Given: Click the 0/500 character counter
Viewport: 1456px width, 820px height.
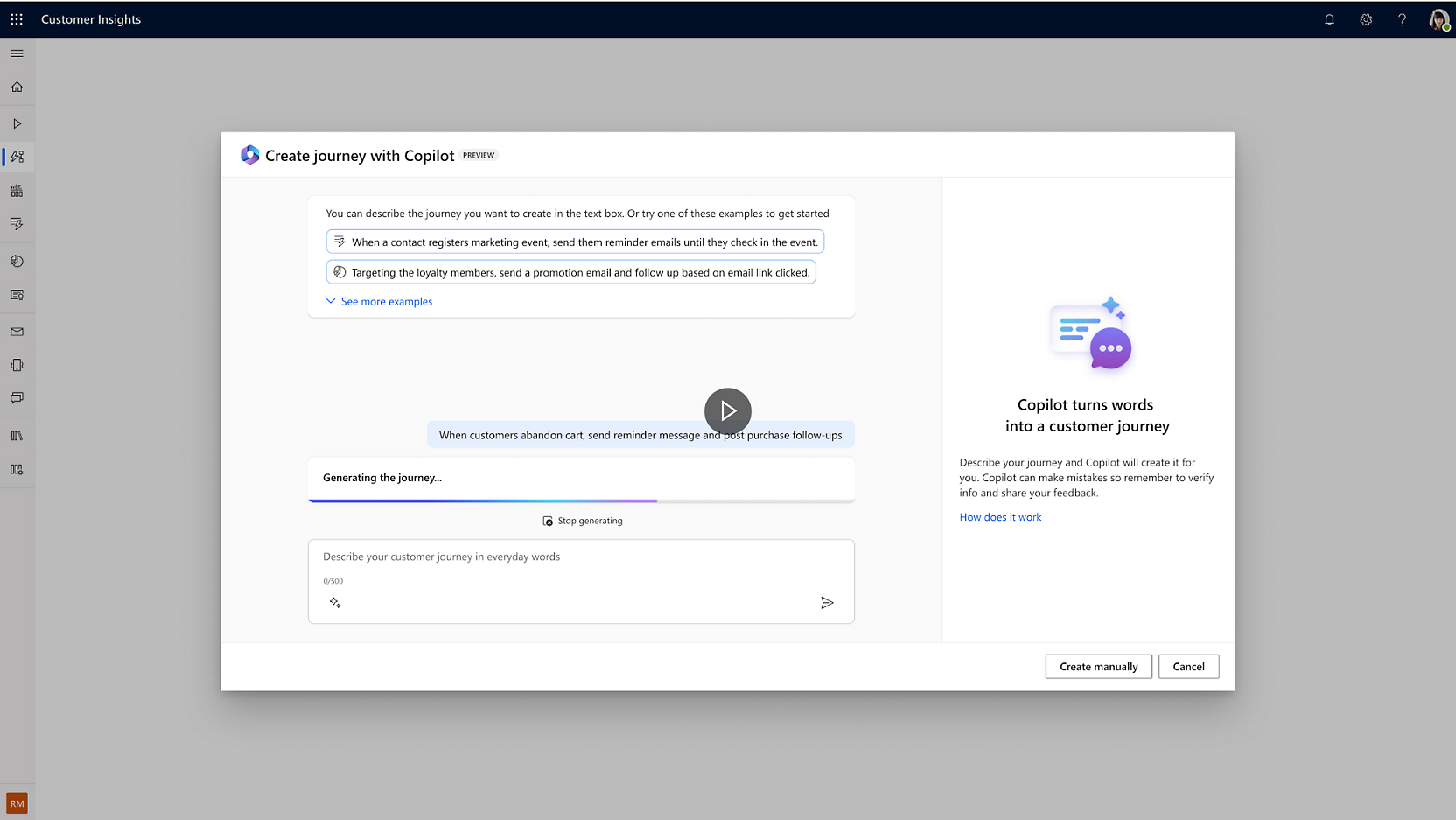Looking at the screenshot, I should (x=332, y=581).
